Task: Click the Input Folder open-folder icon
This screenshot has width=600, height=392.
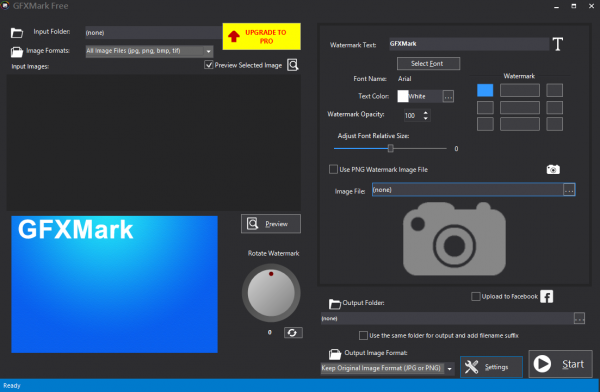Action: coord(16,33)
